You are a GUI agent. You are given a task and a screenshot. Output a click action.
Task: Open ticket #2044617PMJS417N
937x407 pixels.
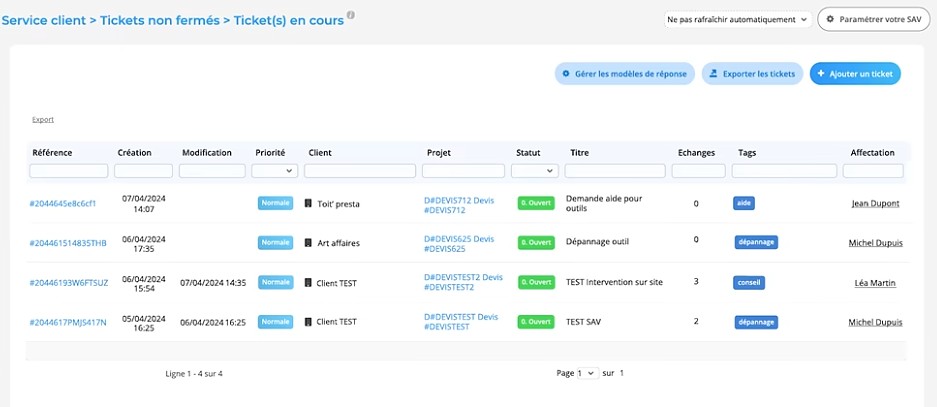pos(68,322)
